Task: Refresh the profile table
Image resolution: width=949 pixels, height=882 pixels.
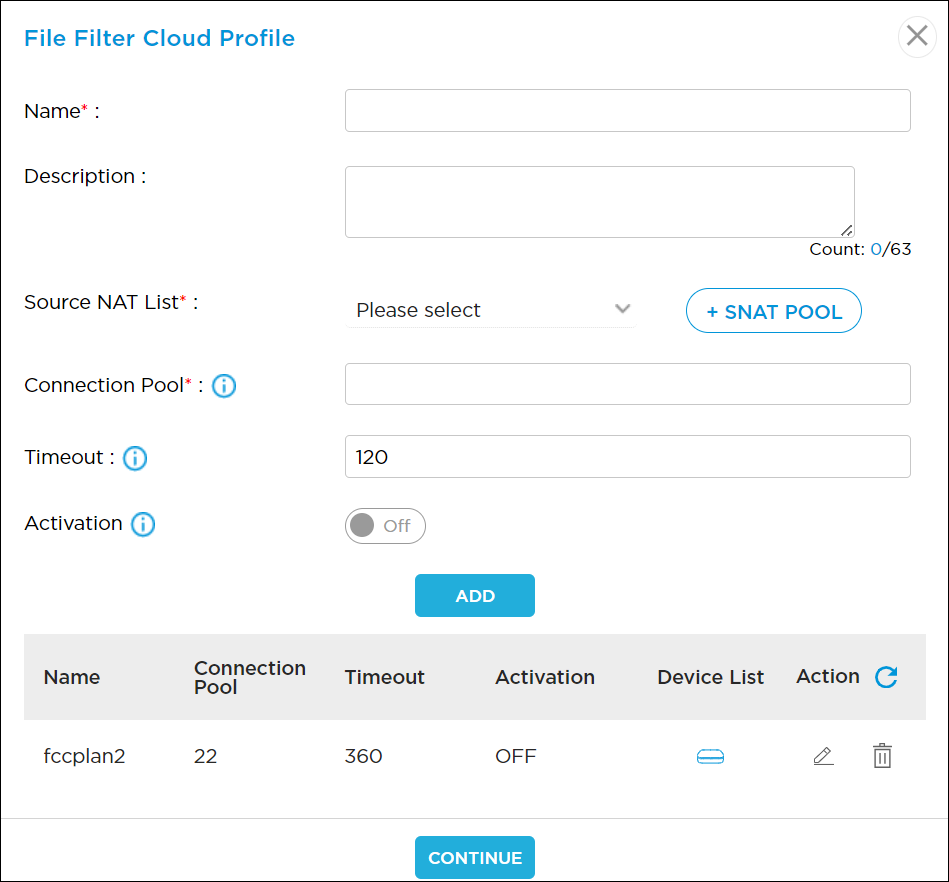Action: click(x=886, y=677)
